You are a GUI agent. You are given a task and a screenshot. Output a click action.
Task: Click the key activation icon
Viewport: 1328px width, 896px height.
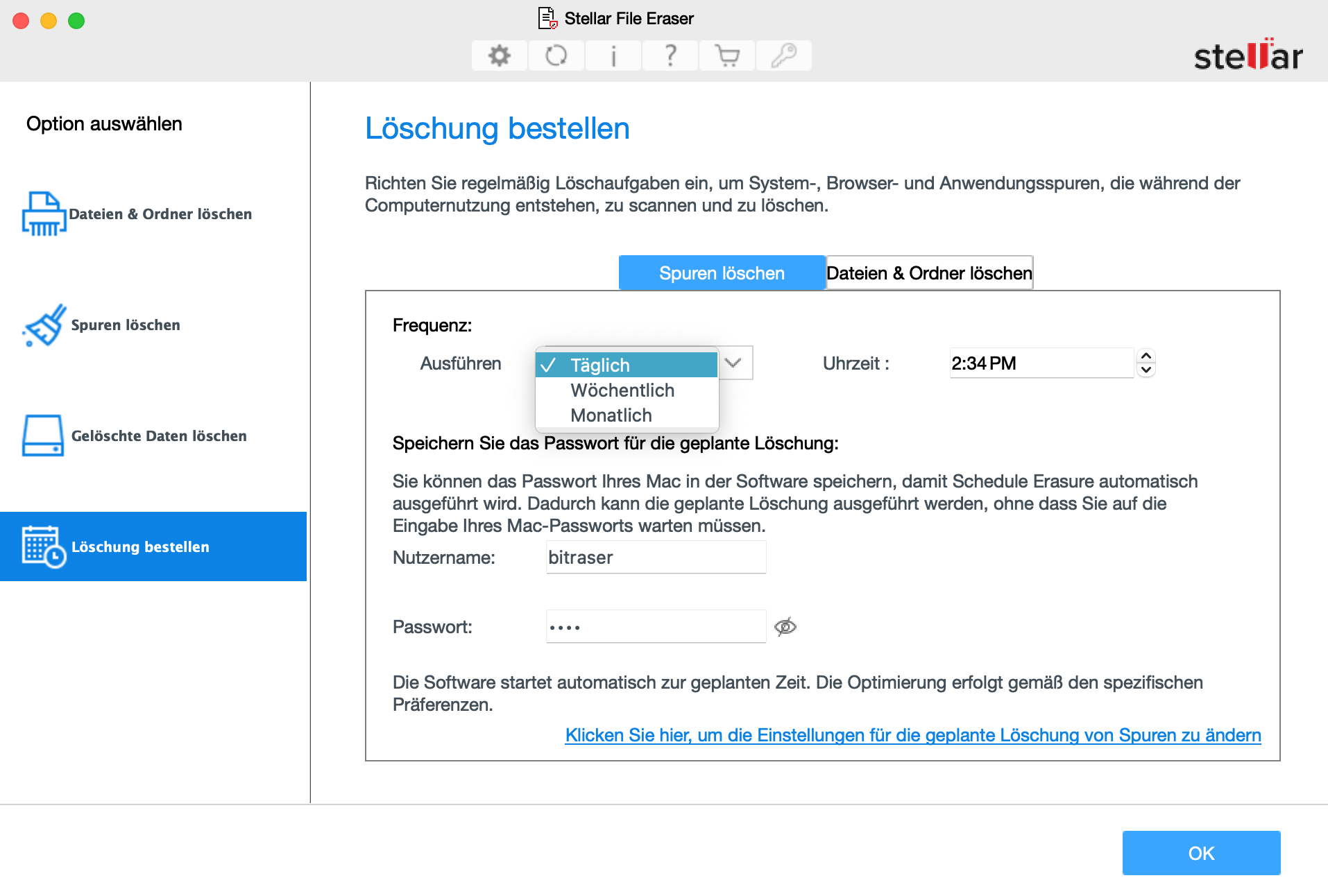click(x=783, y=55)
